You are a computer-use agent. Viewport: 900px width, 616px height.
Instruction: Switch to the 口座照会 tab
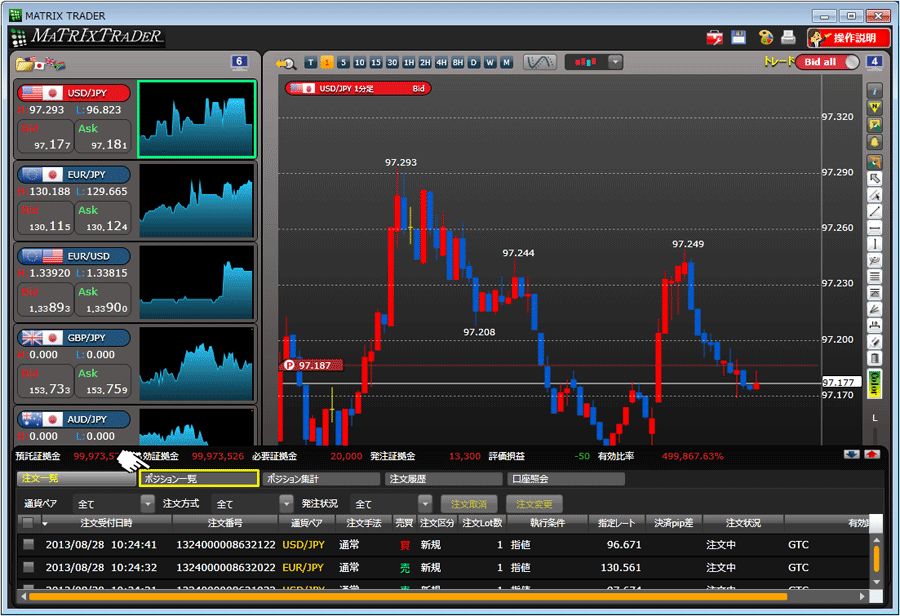coord(566,478)
